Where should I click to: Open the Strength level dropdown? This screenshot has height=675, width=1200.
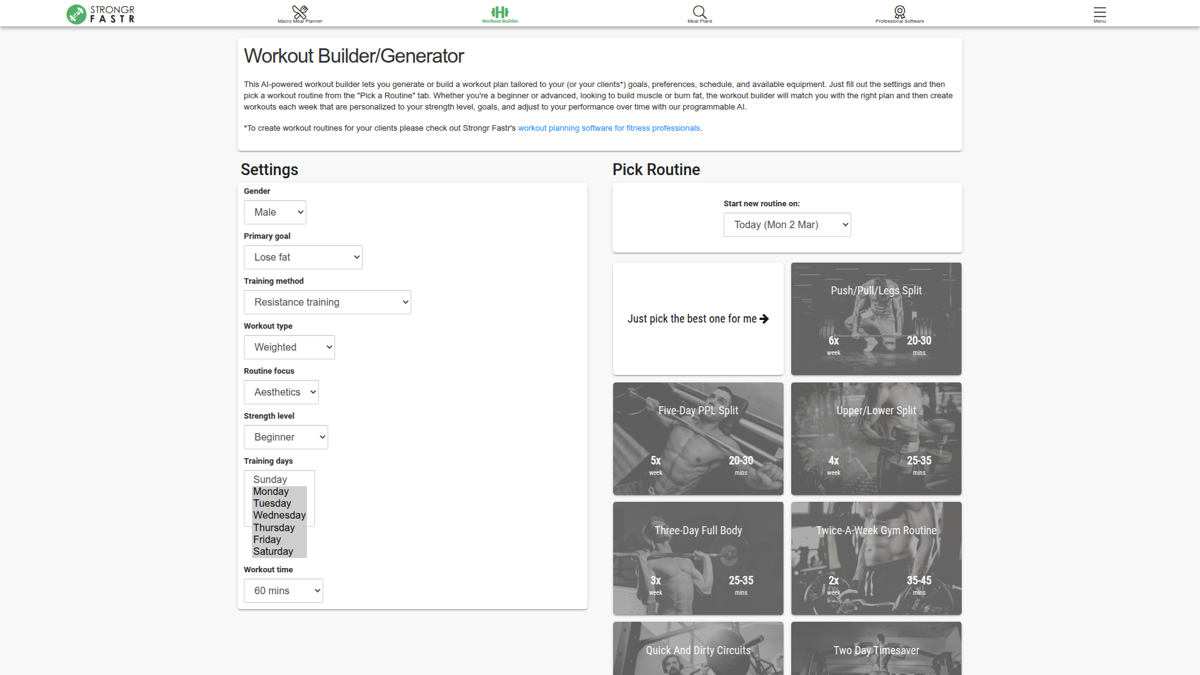[285, 436]
